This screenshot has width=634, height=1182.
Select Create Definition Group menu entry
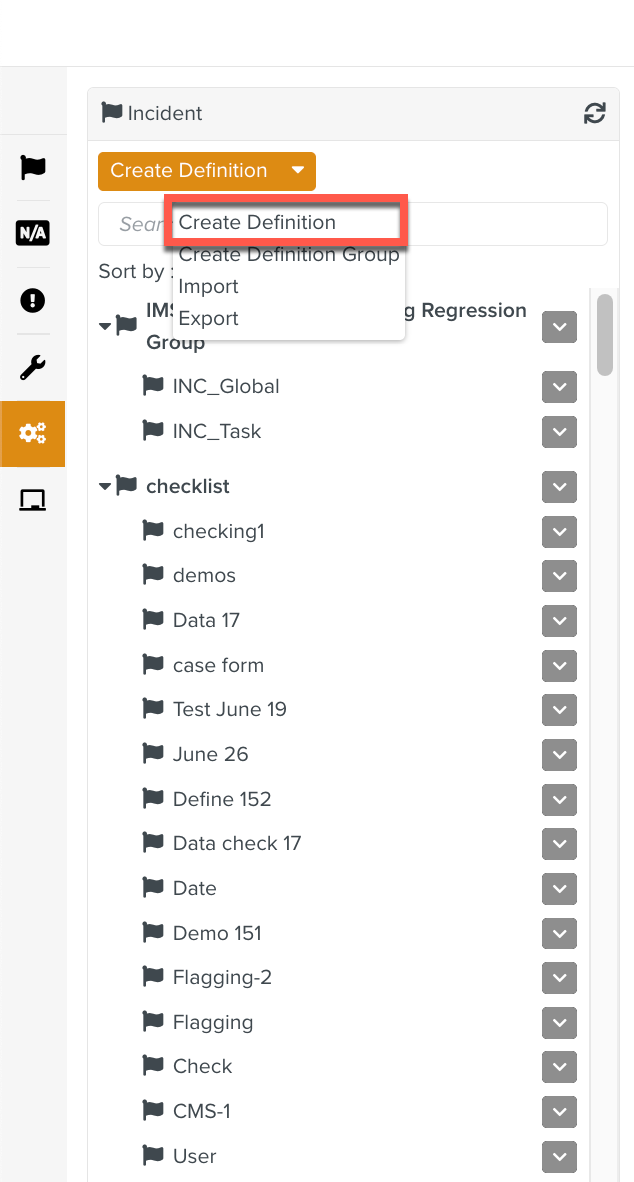289,255
